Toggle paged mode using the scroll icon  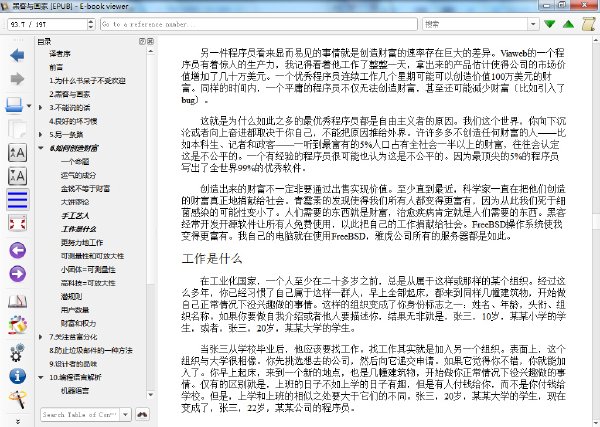tap(589, 24)
